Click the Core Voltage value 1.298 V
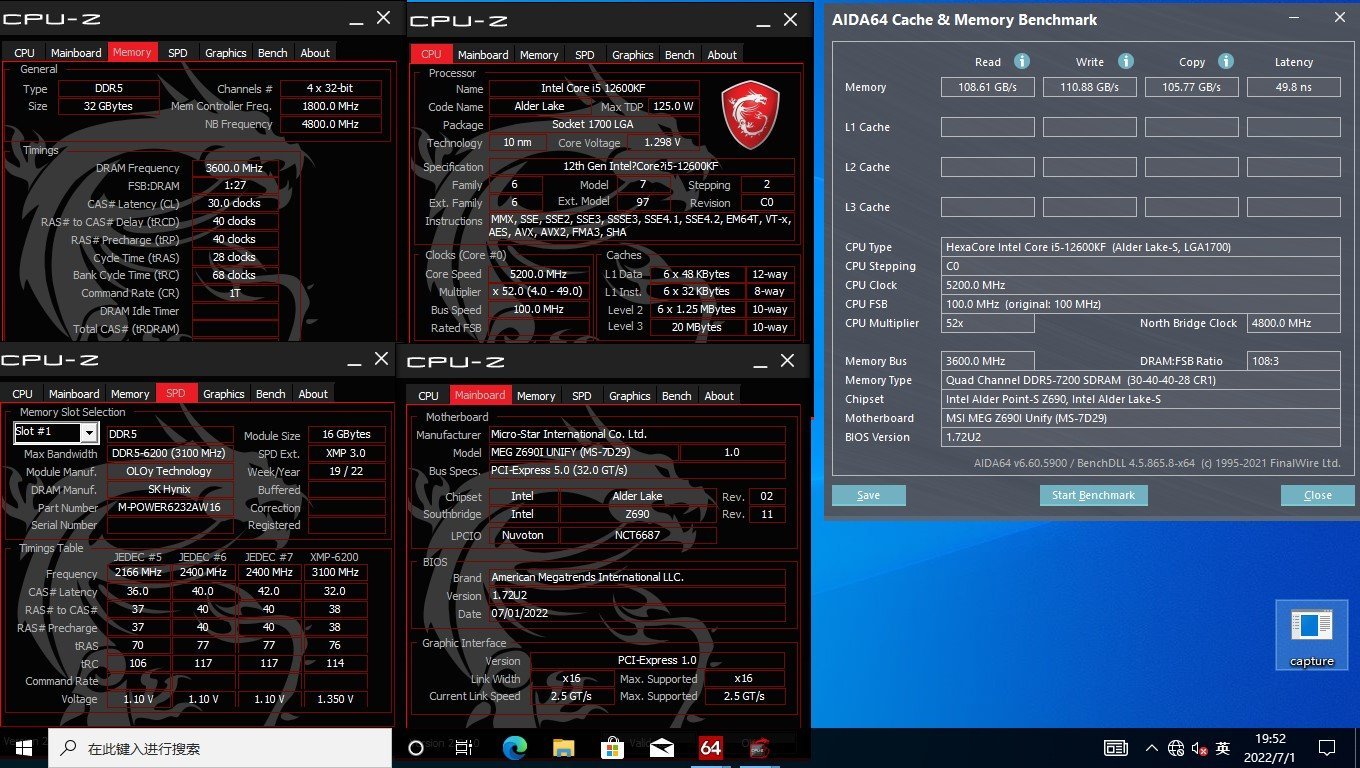1360x768 pixels. (x=662, y=143)
